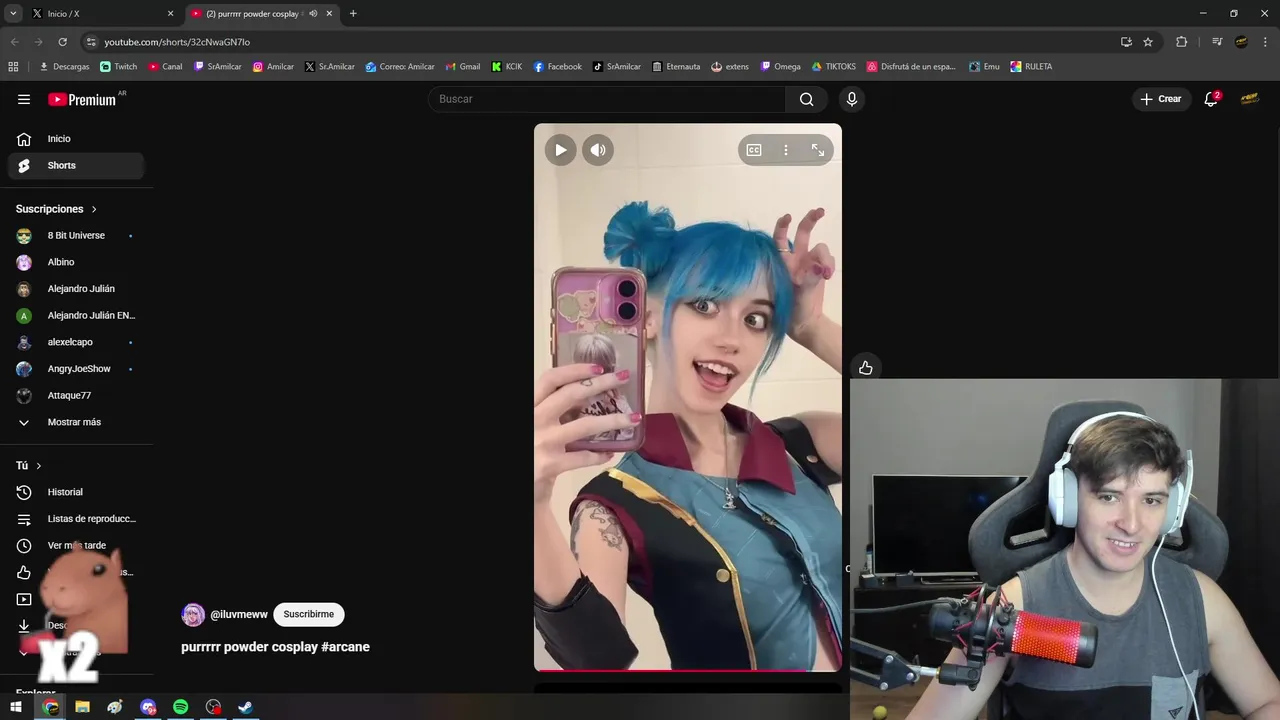The image size is (1280, 720).
Task: Open AngryJoeShow channel
Action: coord(76,369)
